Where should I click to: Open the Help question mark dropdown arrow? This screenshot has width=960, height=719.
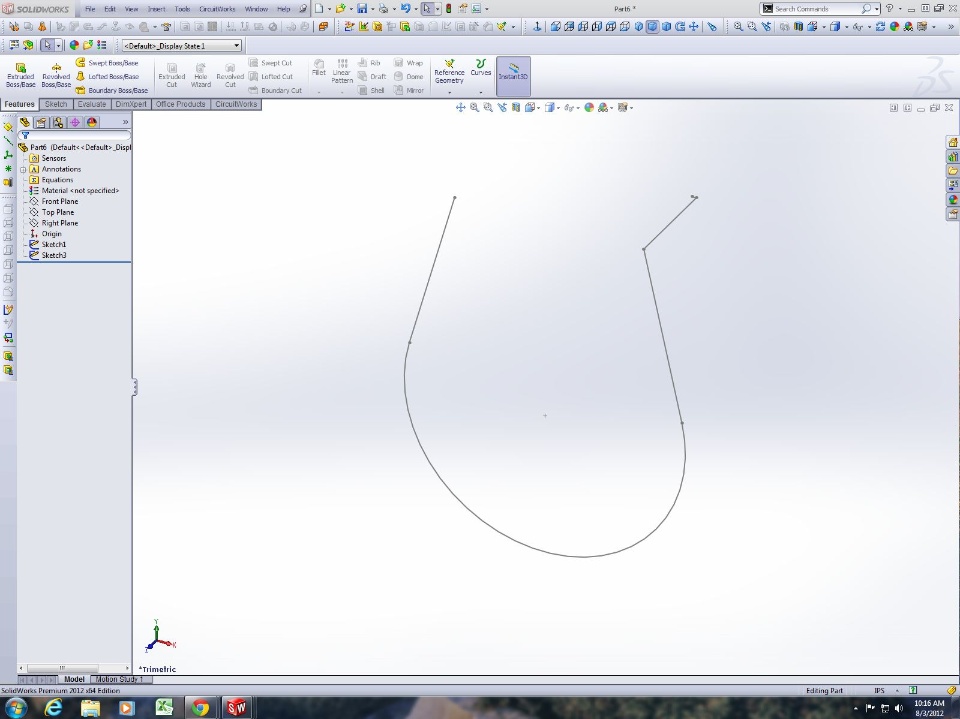(x=899, y=9)
